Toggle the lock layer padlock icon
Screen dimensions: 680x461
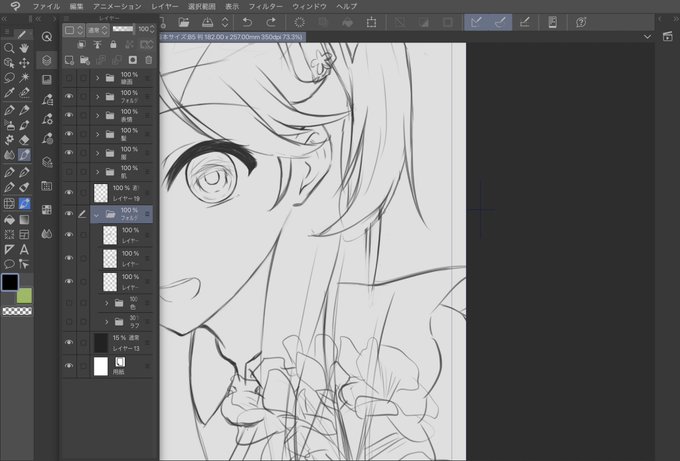point(113,44)
